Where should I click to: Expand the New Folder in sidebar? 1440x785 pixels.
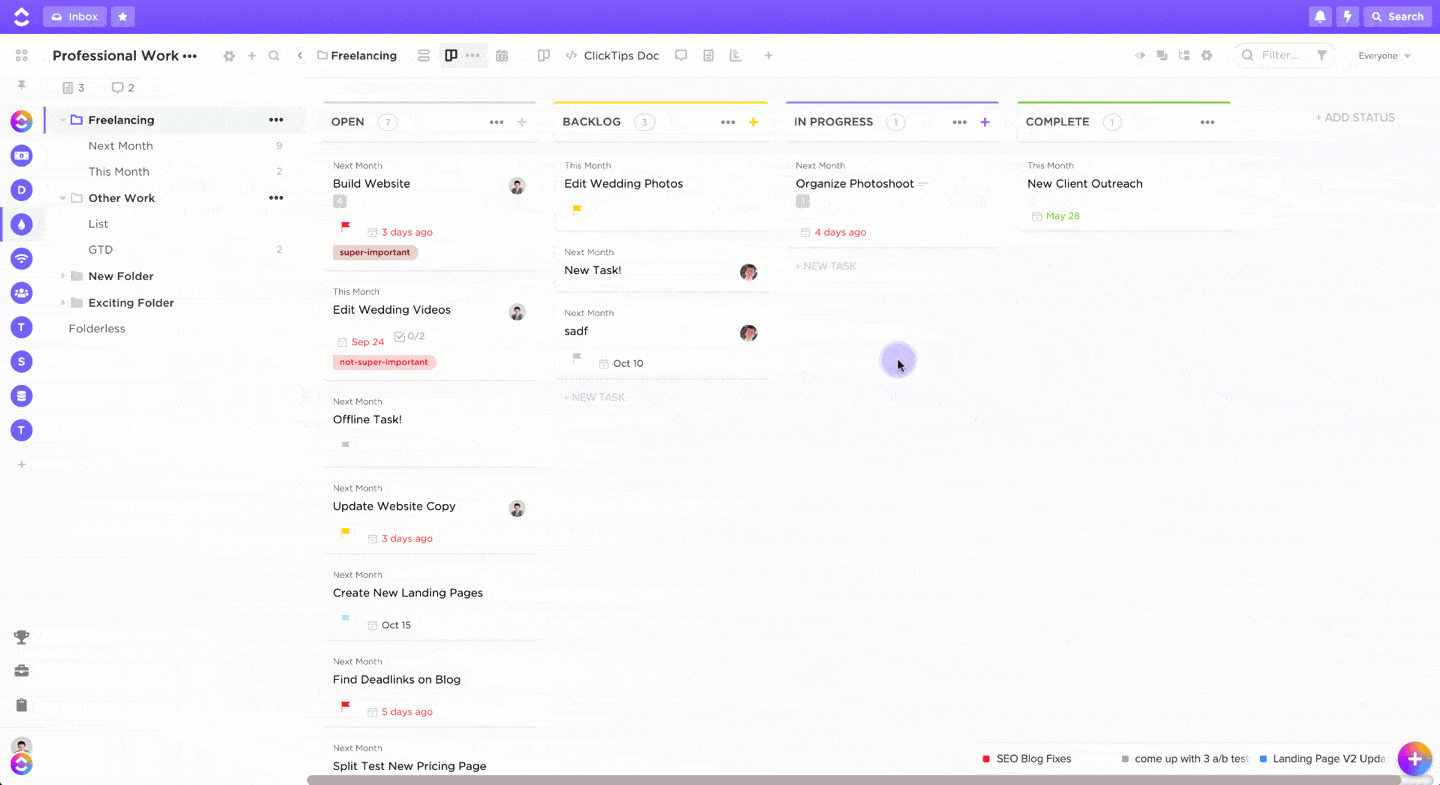click(x=61, y=275)
